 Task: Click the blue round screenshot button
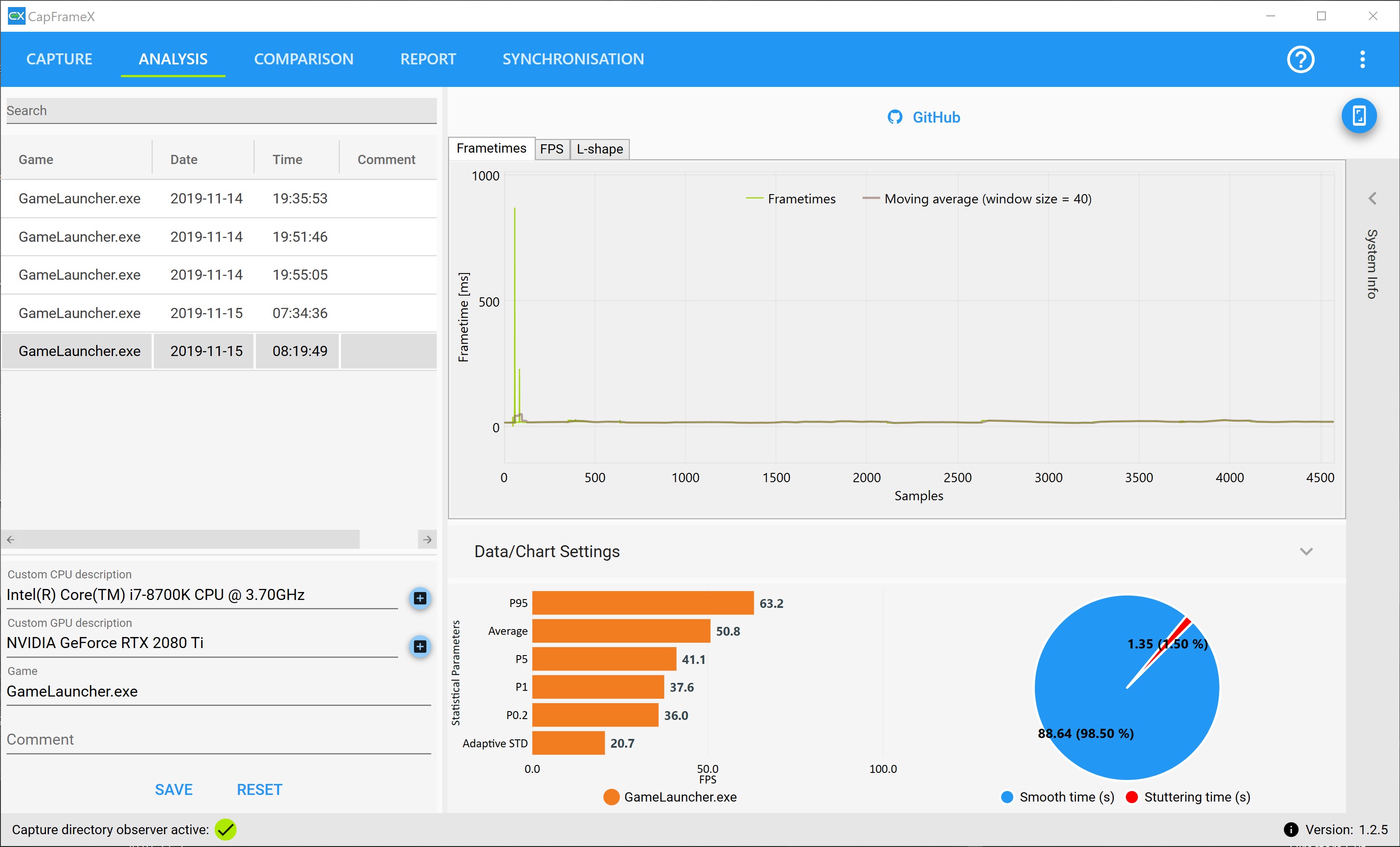point(1359,116)
